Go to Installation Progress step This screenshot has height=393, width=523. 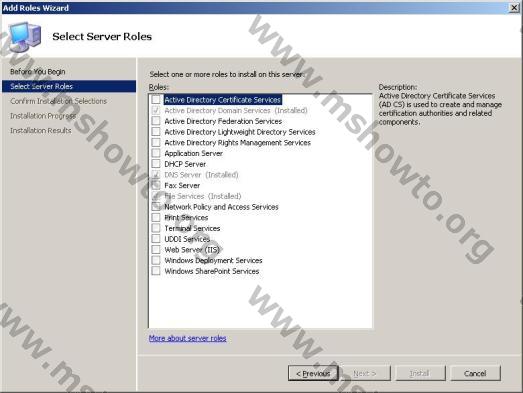point(43,116)
